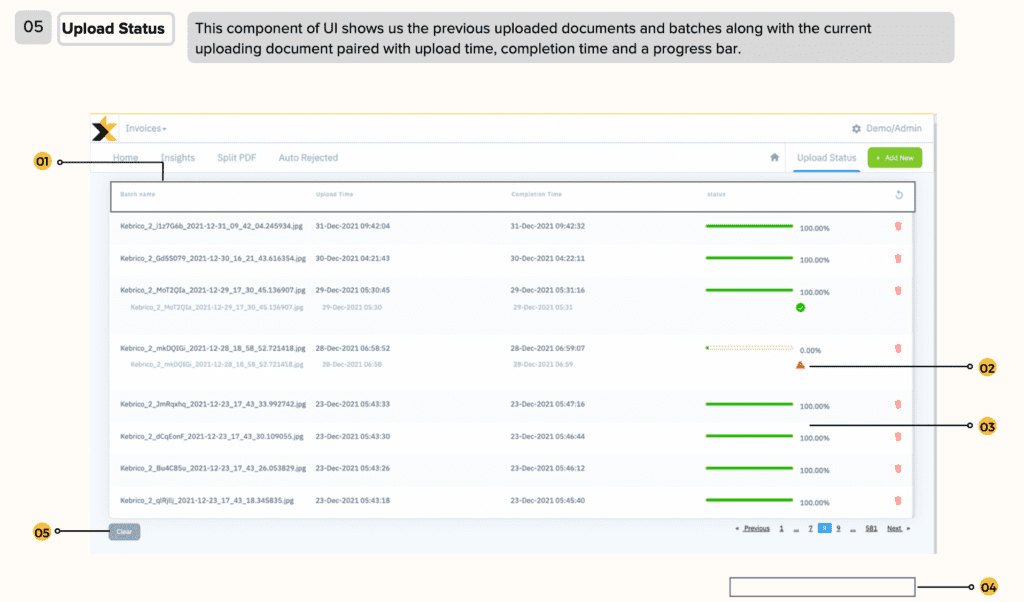This screenshot has width=1024, height=602.
Task: Open the Auto Rejected tab
Action: coord(308,158)
